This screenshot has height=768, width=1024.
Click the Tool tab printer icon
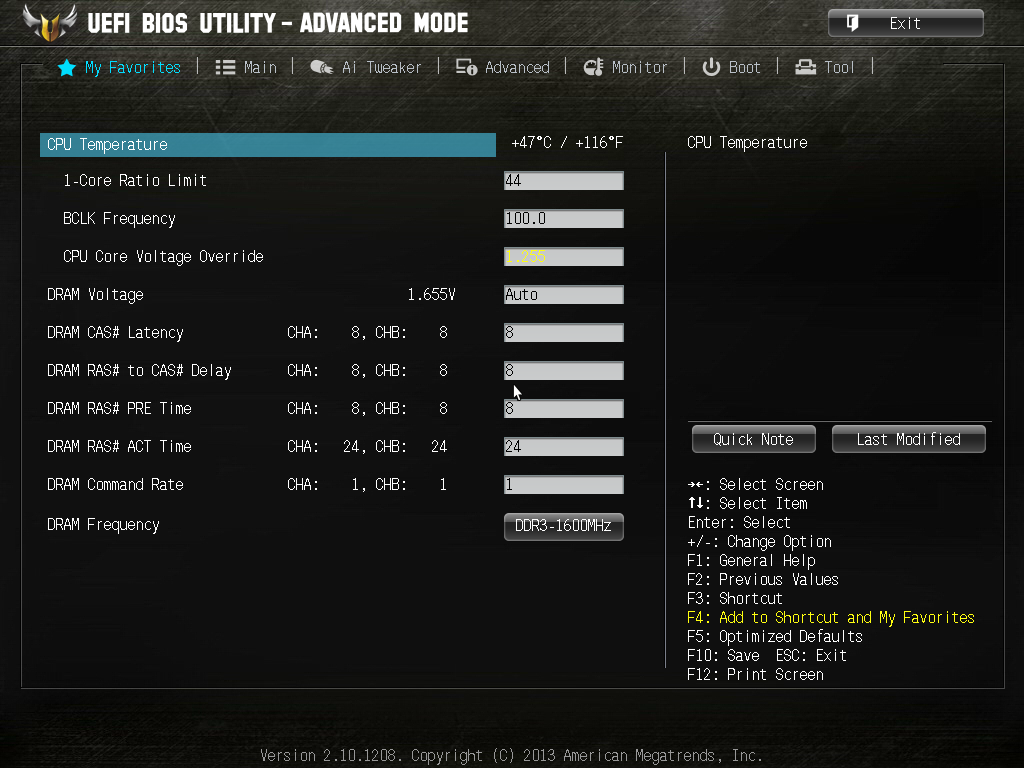[x=805, y=67]
